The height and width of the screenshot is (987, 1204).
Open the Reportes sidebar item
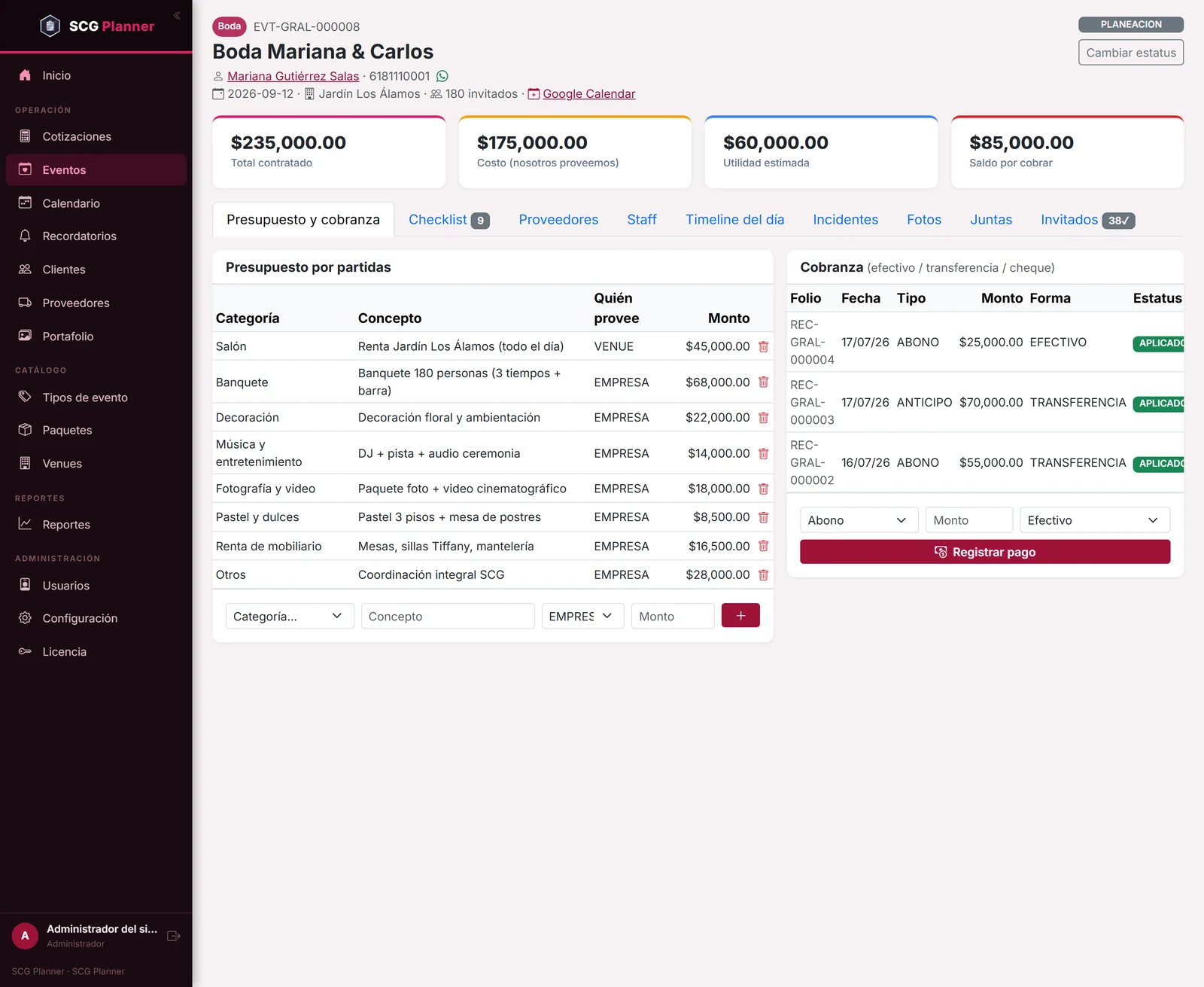pos(96,524)
